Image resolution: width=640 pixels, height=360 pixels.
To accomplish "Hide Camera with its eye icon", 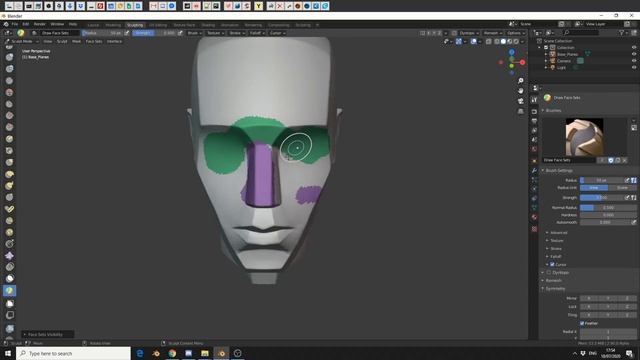I will pos(634,61).
